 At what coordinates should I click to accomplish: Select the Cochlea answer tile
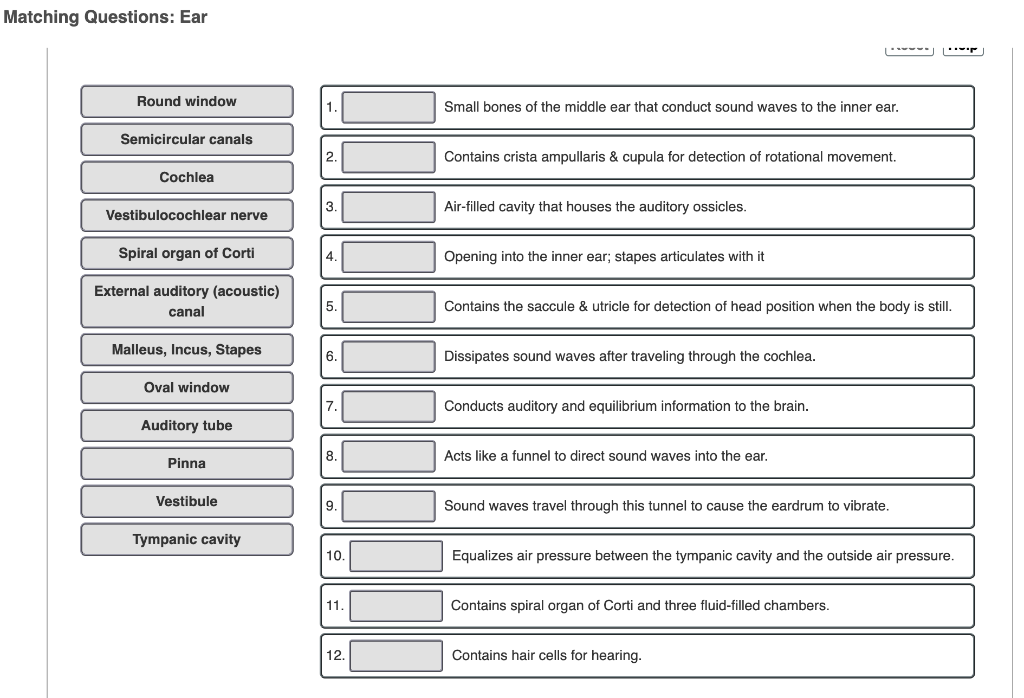click(186, 177)
